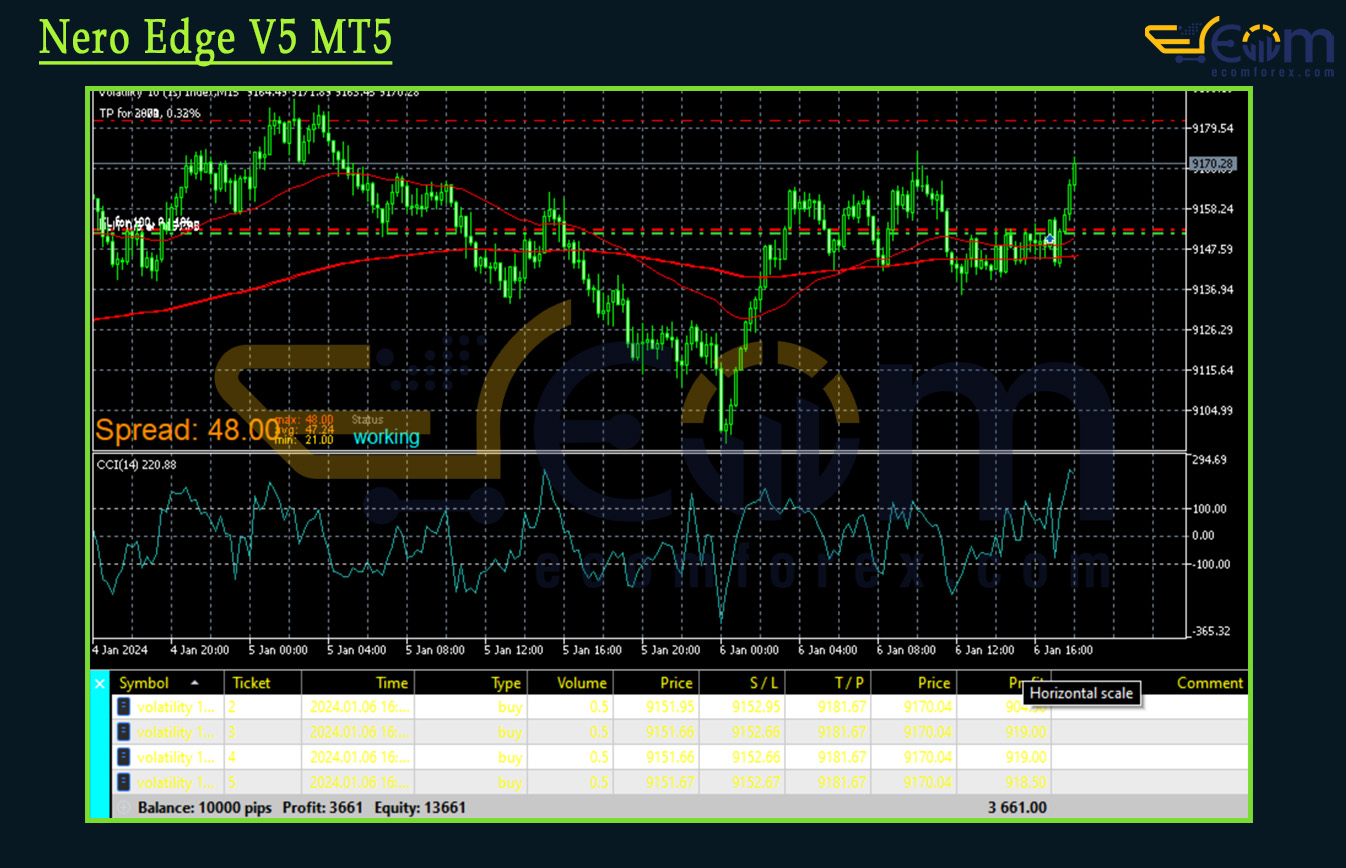
Task: Click the current price label 9170.28
Action: click(1213, 163)
